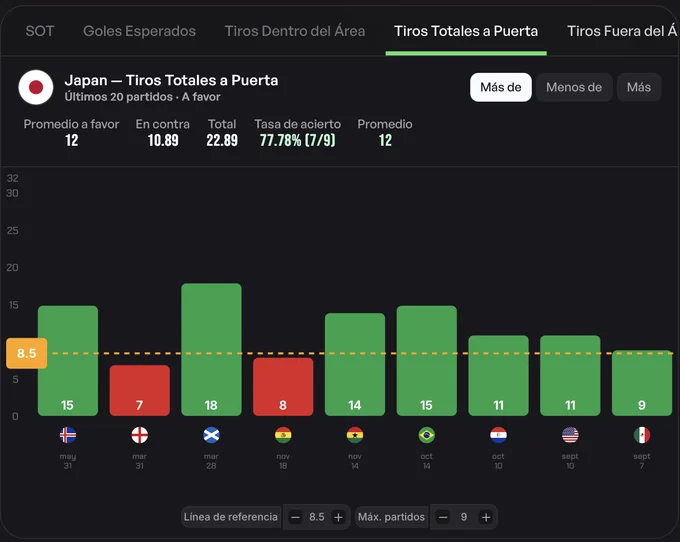This screenshot has width=680, height=542.
Task: Select Tiros Totales a Puerta tab
Action: click(466, 31)
